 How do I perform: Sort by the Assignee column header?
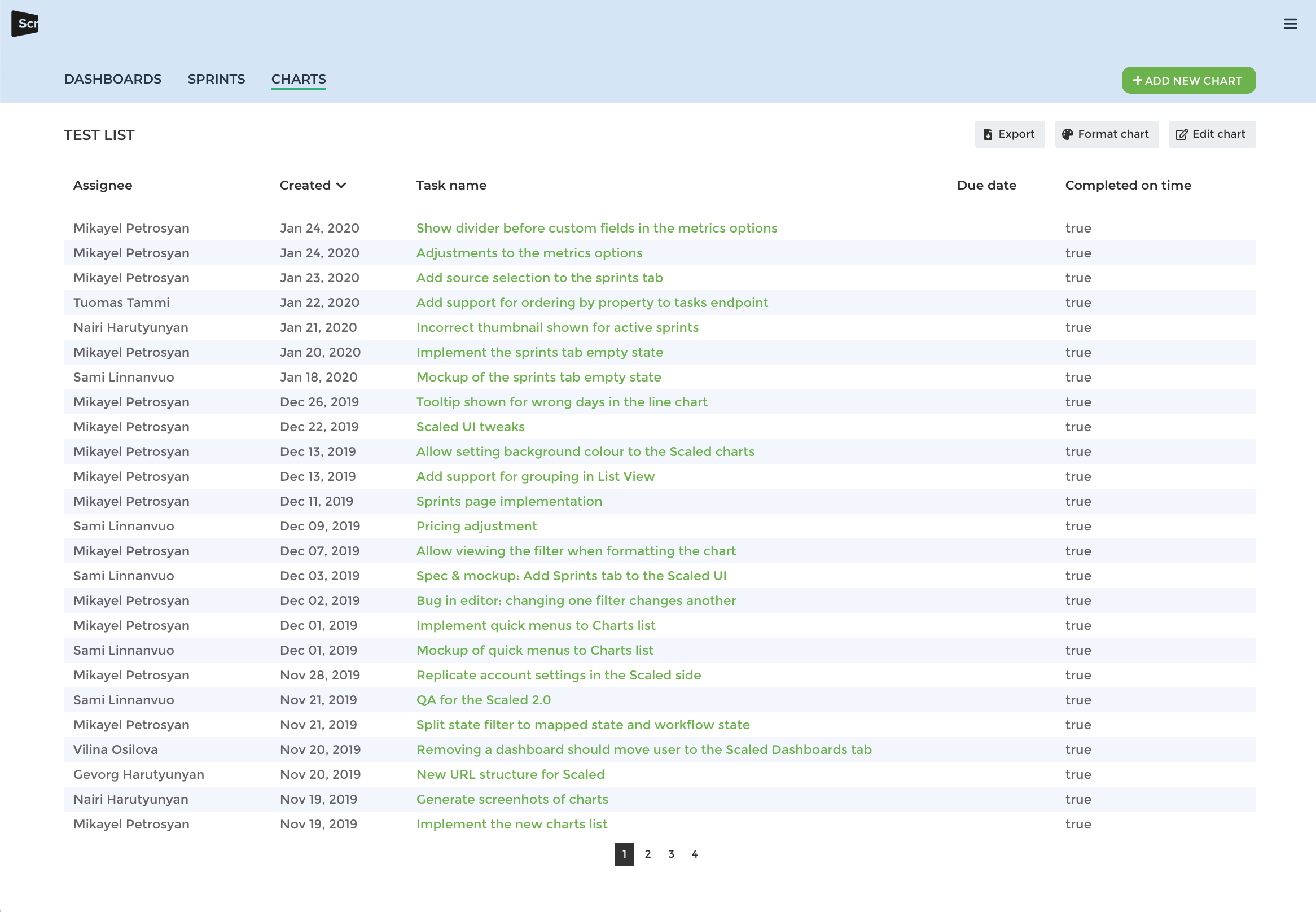point(103,186)
